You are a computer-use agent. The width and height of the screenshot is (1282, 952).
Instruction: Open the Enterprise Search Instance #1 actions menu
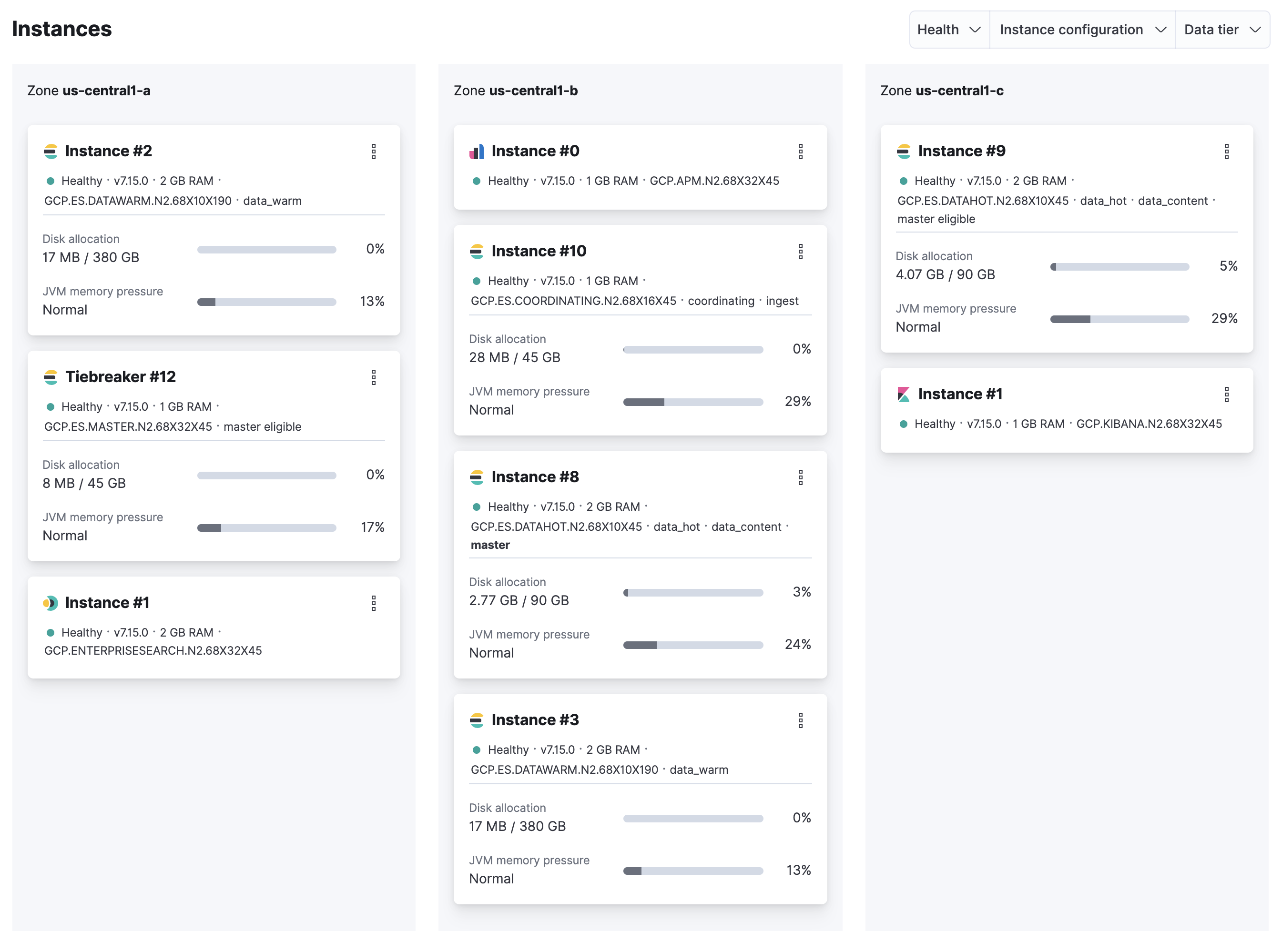(374, 603)
